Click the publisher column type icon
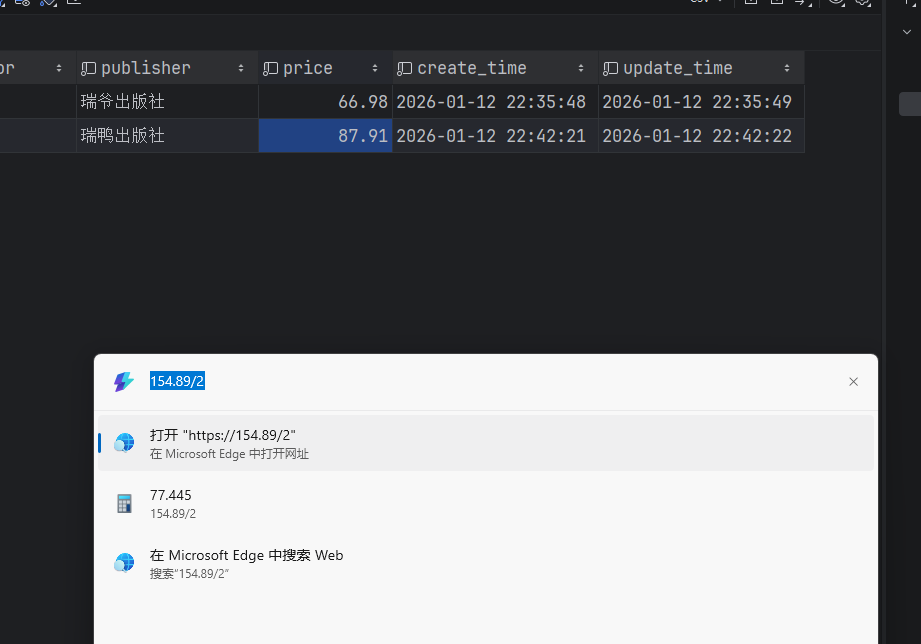The image size is (921, 644). click(x=88, y=69)
